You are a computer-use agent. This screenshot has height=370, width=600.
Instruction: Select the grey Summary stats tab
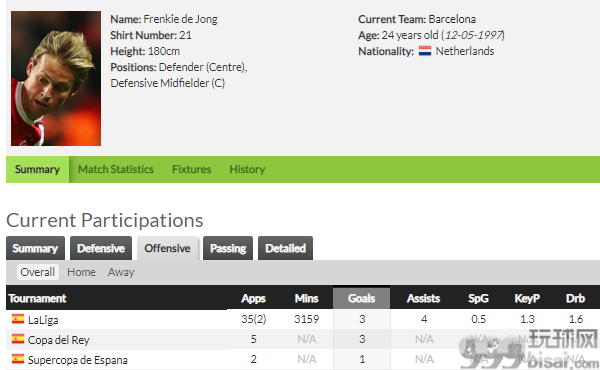pos(35,248)
